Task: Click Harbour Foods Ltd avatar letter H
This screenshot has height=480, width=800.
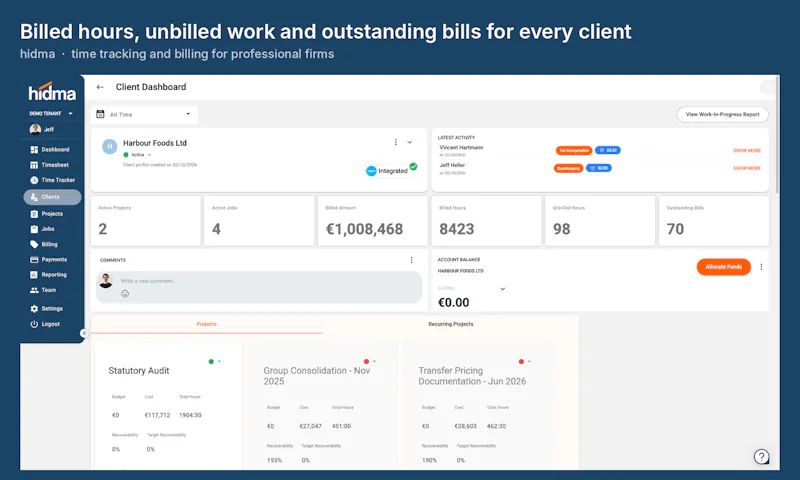Action: 110,146
